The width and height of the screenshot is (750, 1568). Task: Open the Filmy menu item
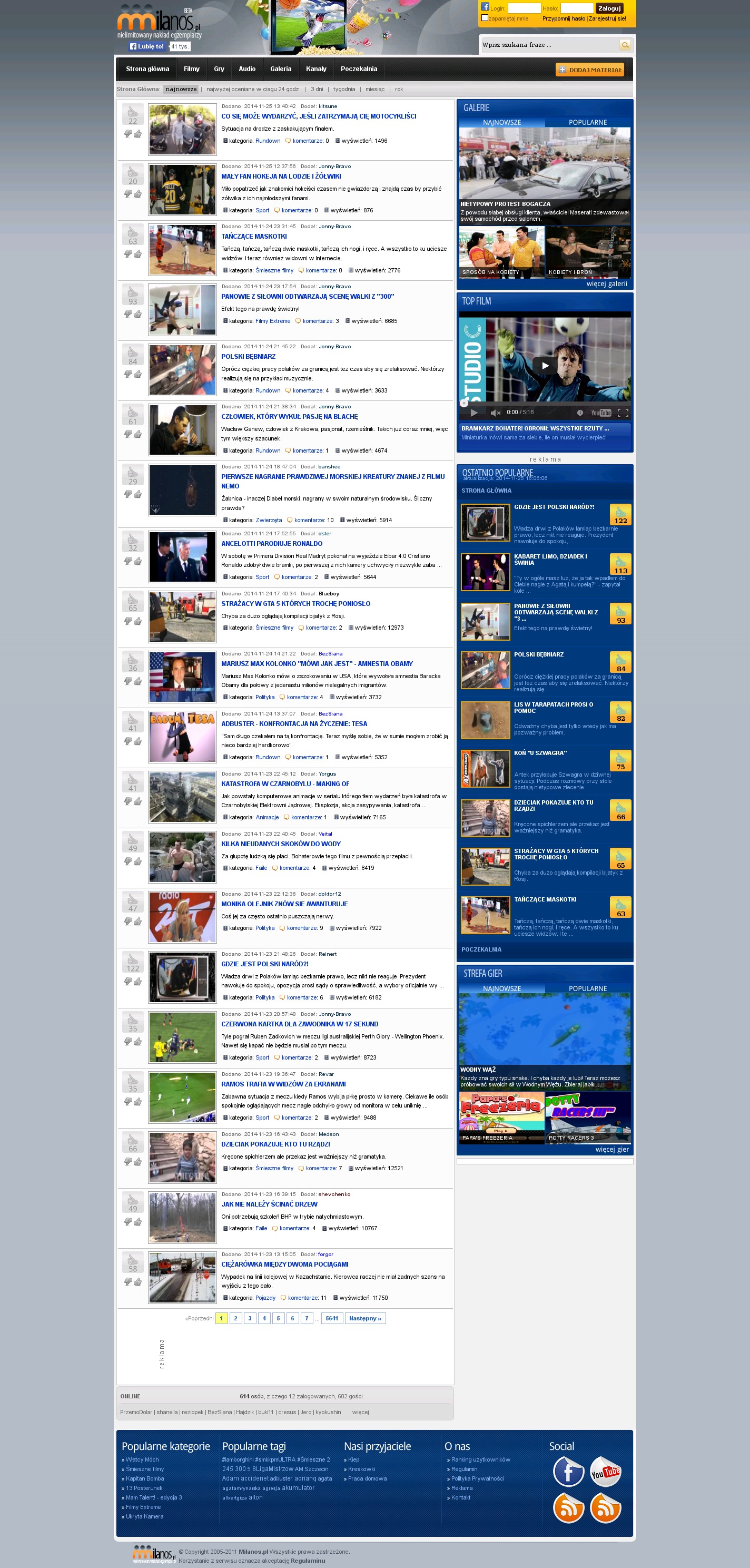click(192, 69)
